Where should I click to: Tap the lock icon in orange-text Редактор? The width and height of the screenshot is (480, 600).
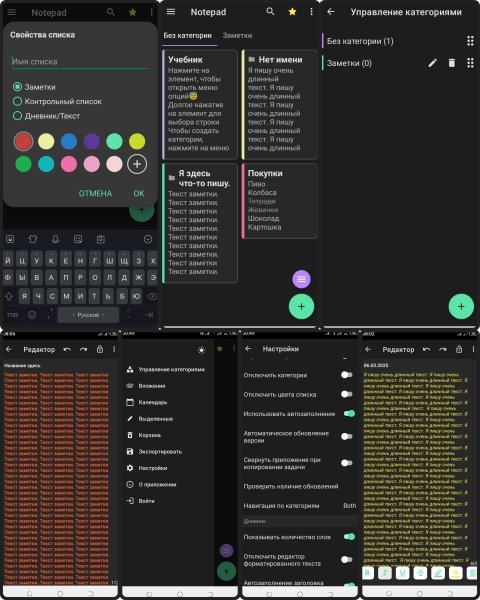(x=100, y=349)
